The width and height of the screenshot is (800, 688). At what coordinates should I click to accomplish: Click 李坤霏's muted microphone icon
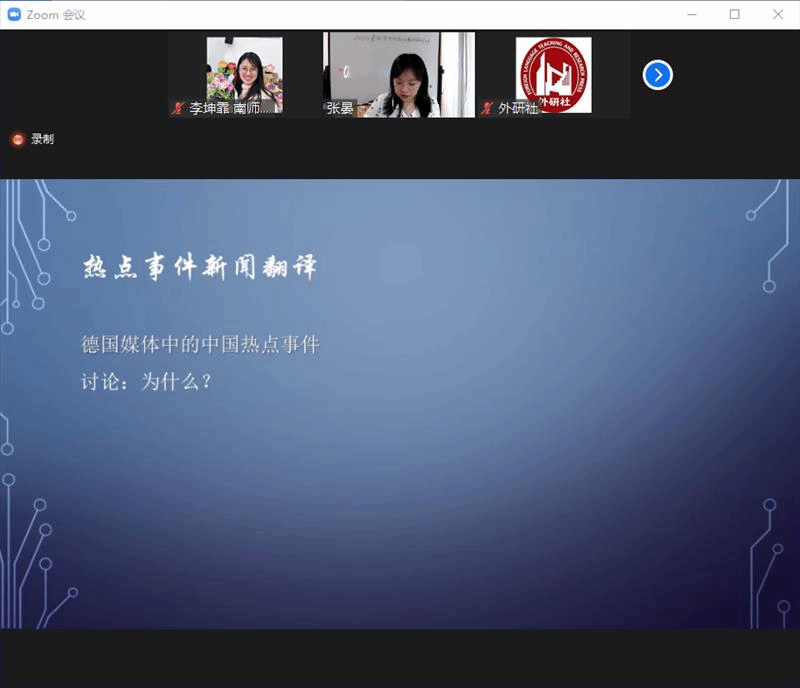coord(179,108)
